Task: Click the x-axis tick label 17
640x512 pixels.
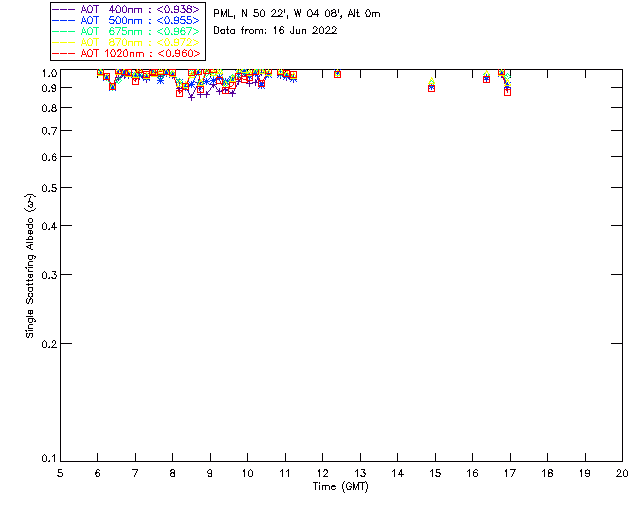Action: [x=510, y=473]
